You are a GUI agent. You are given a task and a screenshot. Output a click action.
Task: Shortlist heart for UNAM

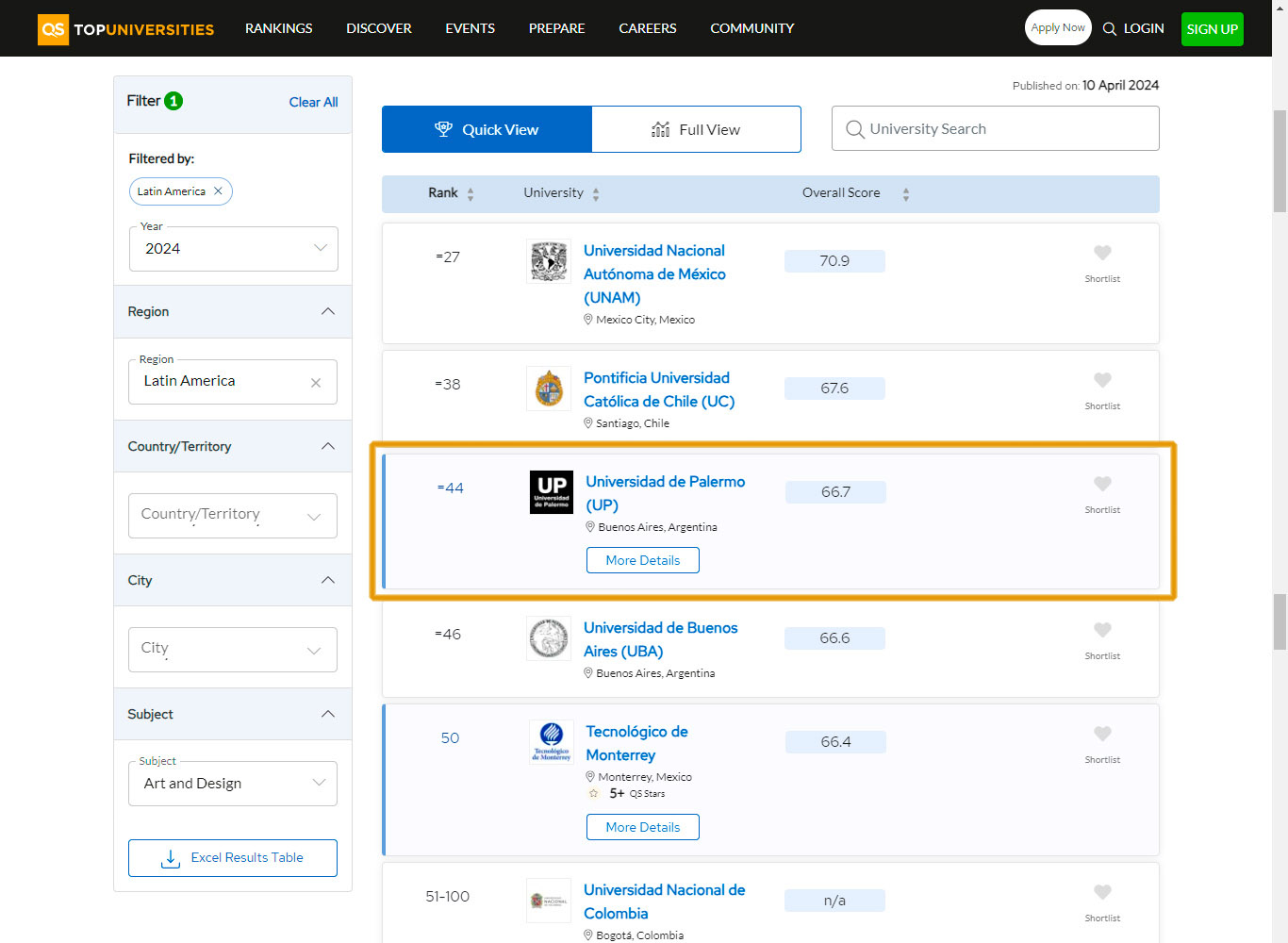[1102, 253]
